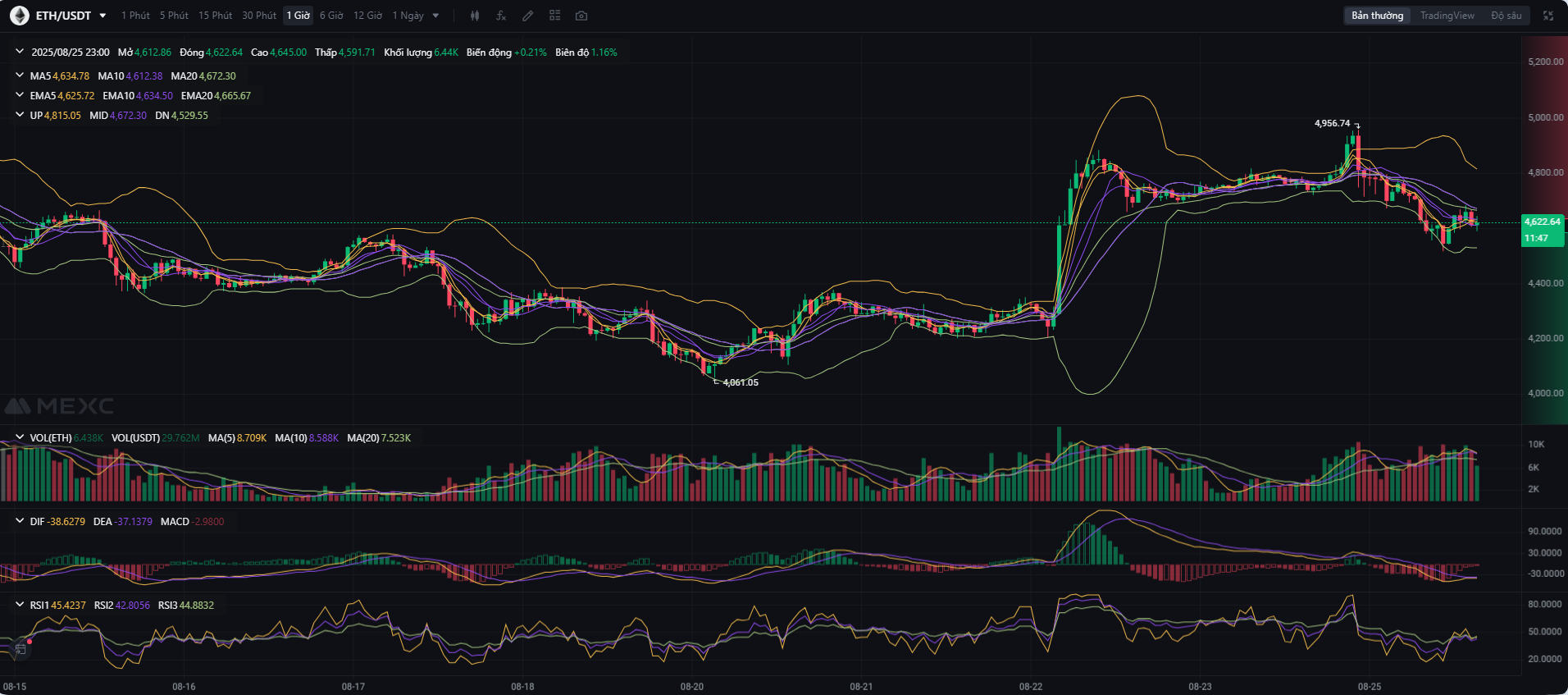
Task: Click the EMA5 value 4,625.72
Action: (x=75, y=95)
